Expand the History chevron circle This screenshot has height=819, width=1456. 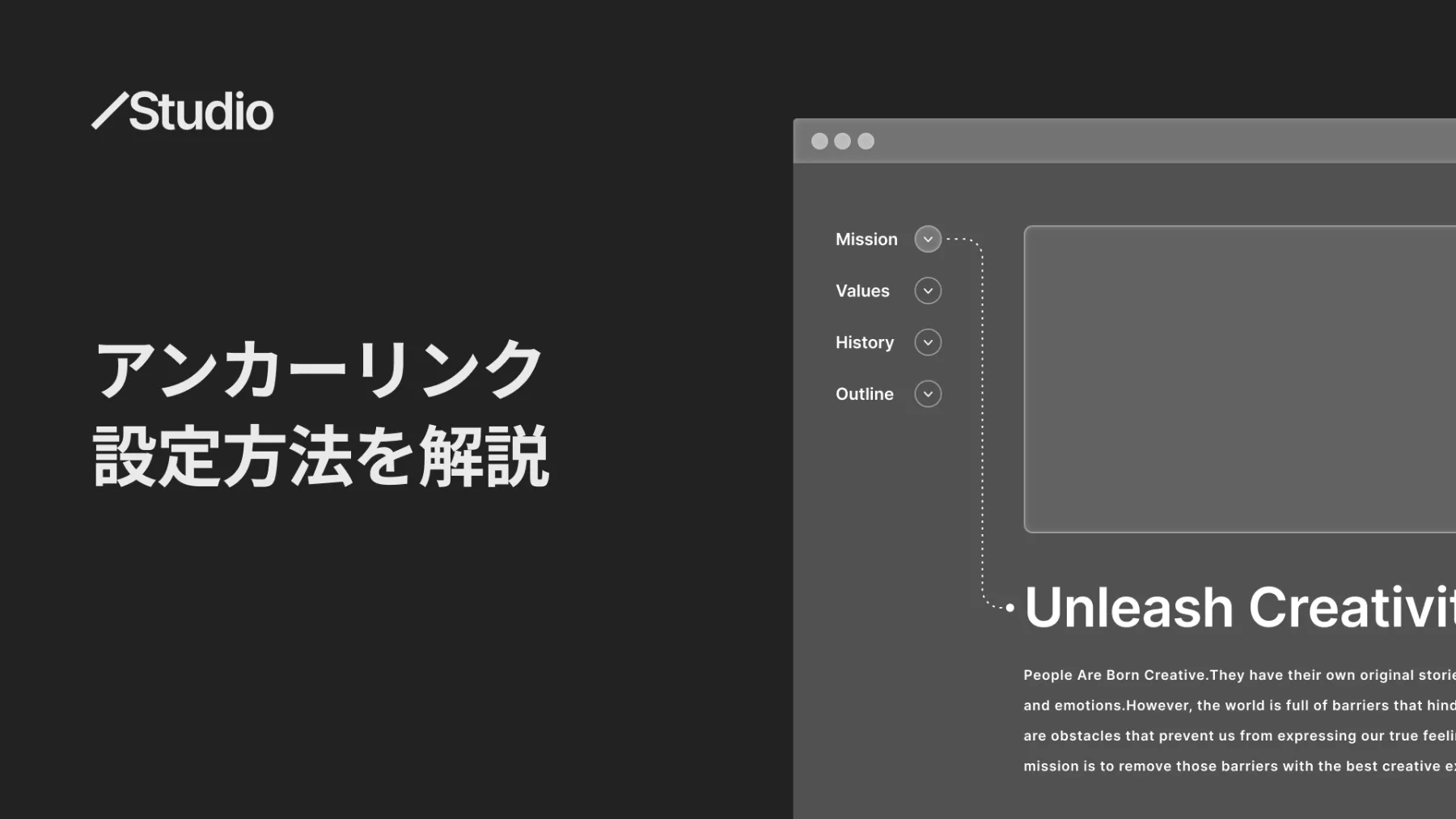[928, 342]
